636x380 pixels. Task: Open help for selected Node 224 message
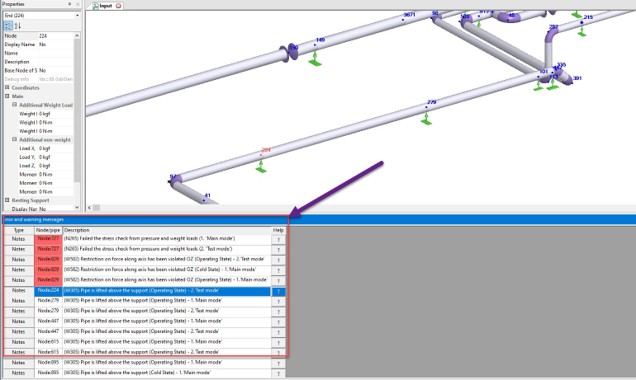[x=278, y=291]
